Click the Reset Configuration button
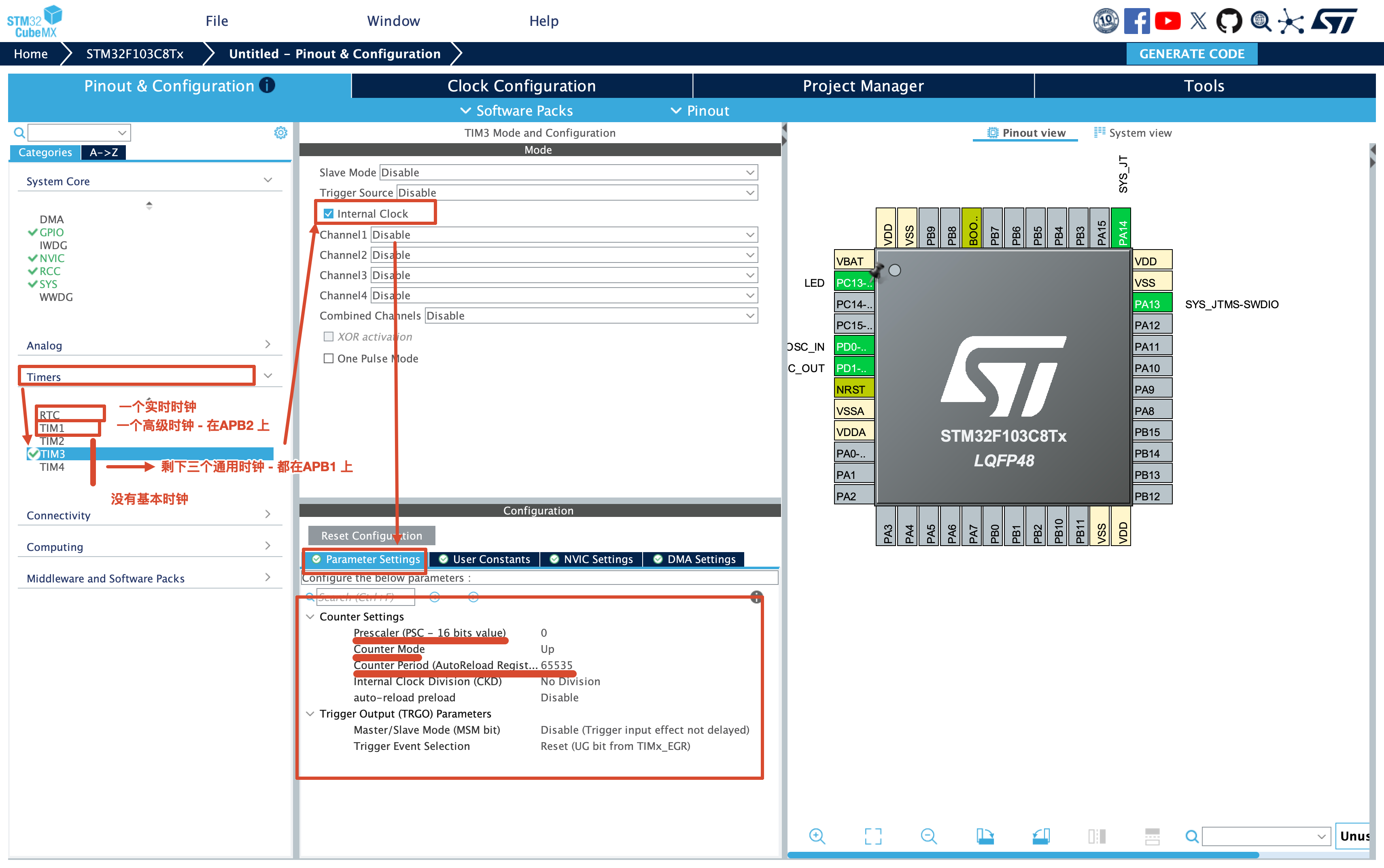The height and width of the screenshot is (868, 1384). (x=371, y=535)
